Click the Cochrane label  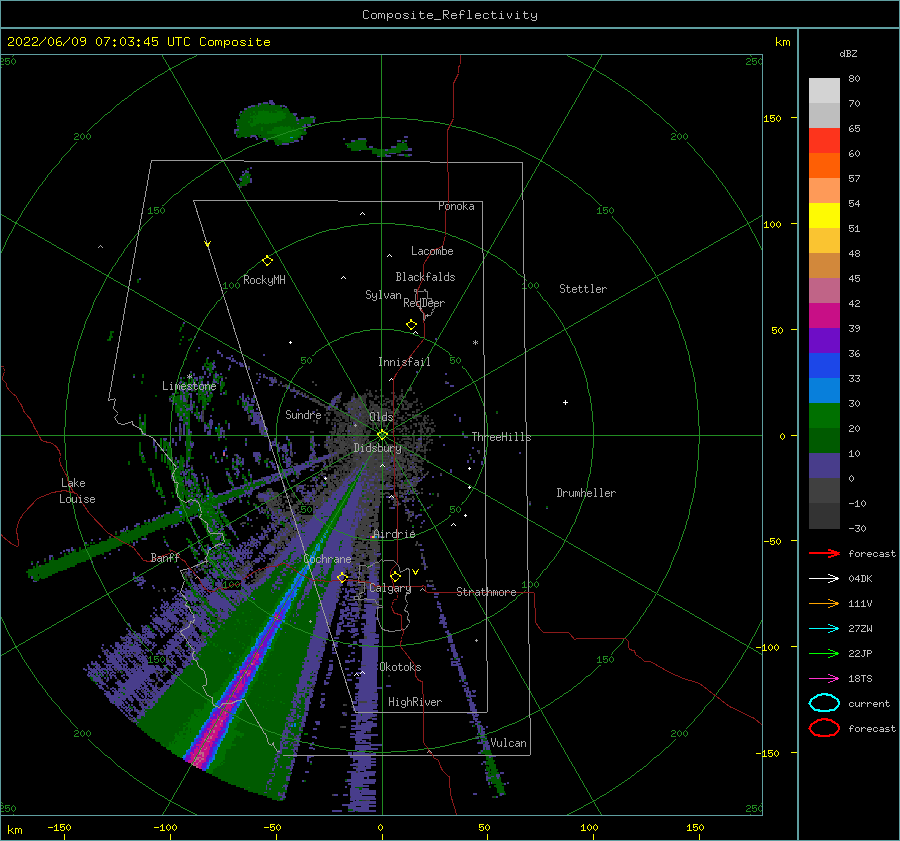pyautogui.click(x=327, y=559)
